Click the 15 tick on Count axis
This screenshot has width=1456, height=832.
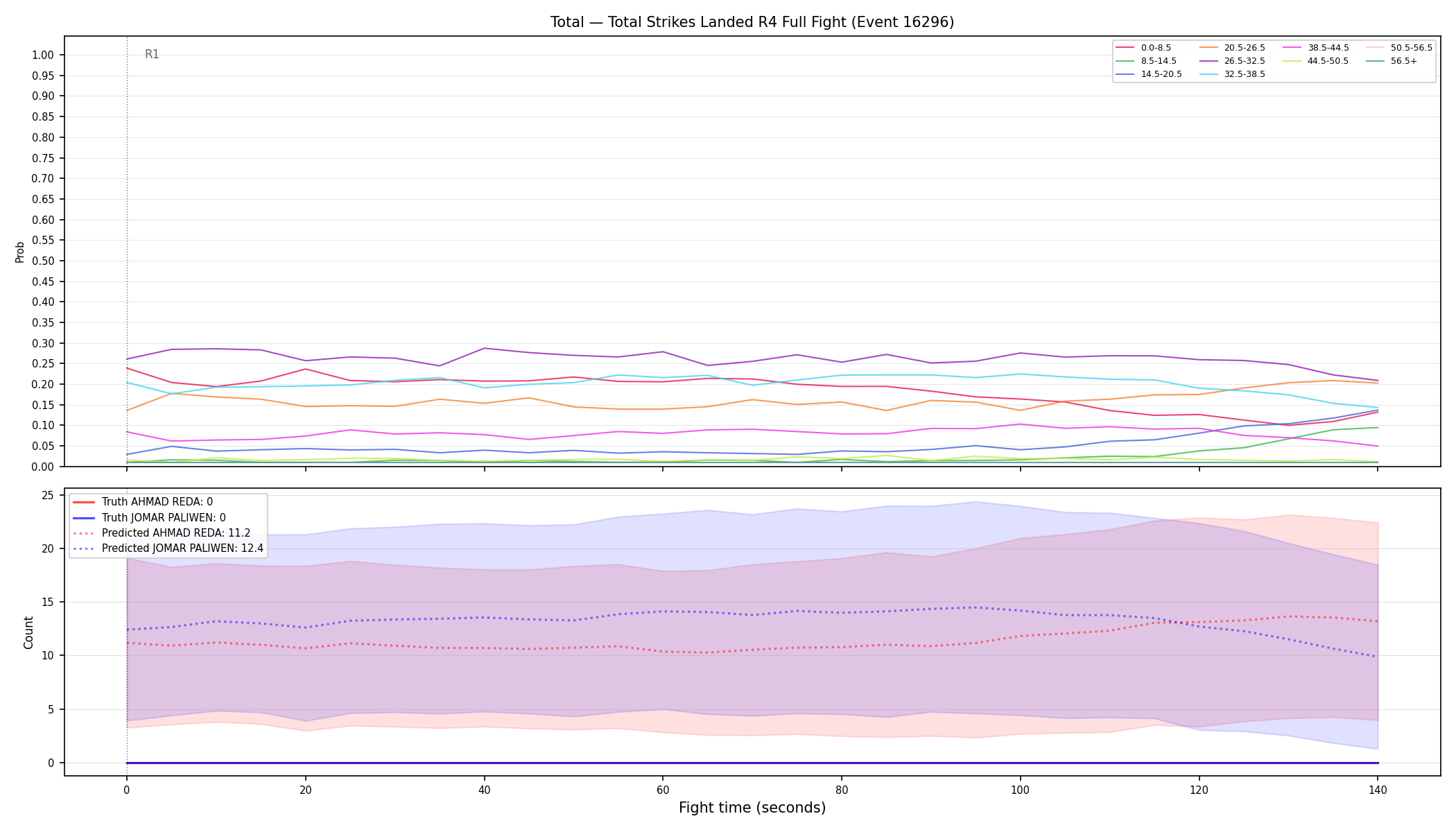click(x=48, y=603)
